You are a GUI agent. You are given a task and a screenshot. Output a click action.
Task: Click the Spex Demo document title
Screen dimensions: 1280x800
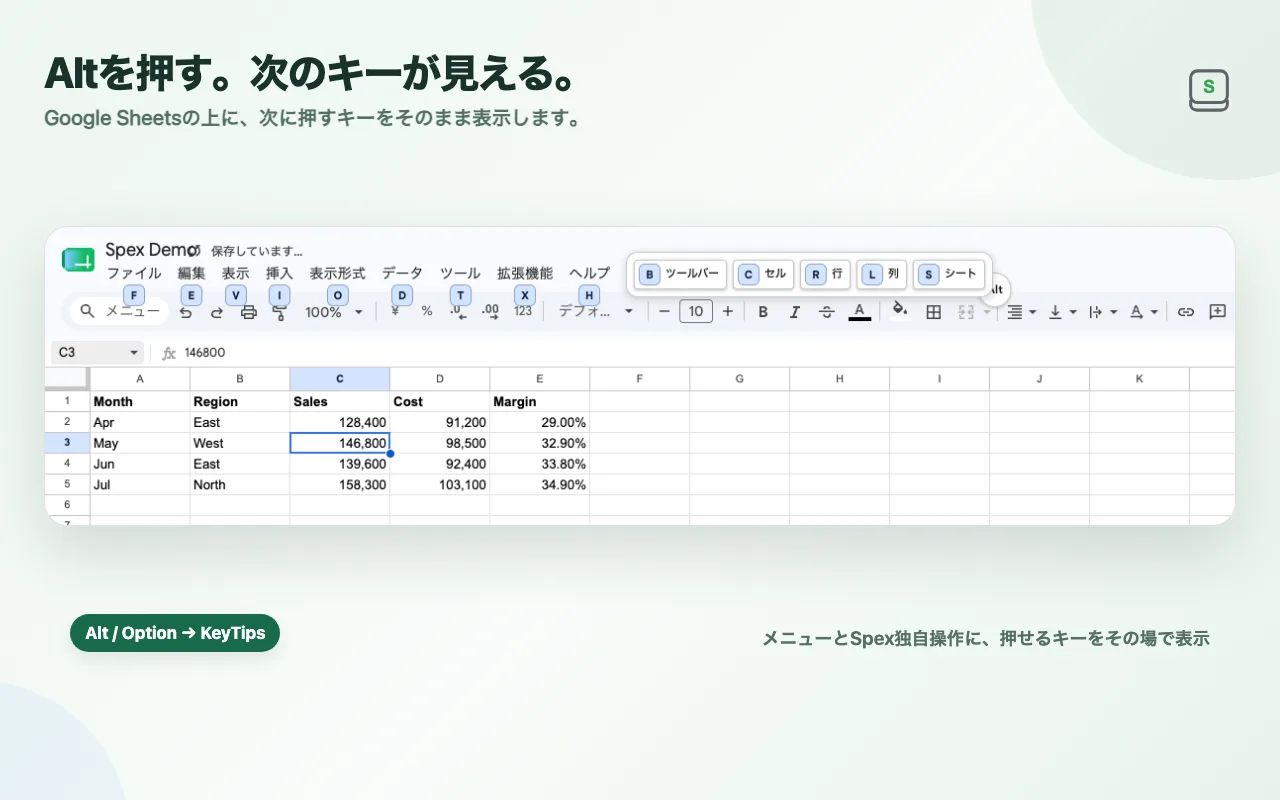153,250
